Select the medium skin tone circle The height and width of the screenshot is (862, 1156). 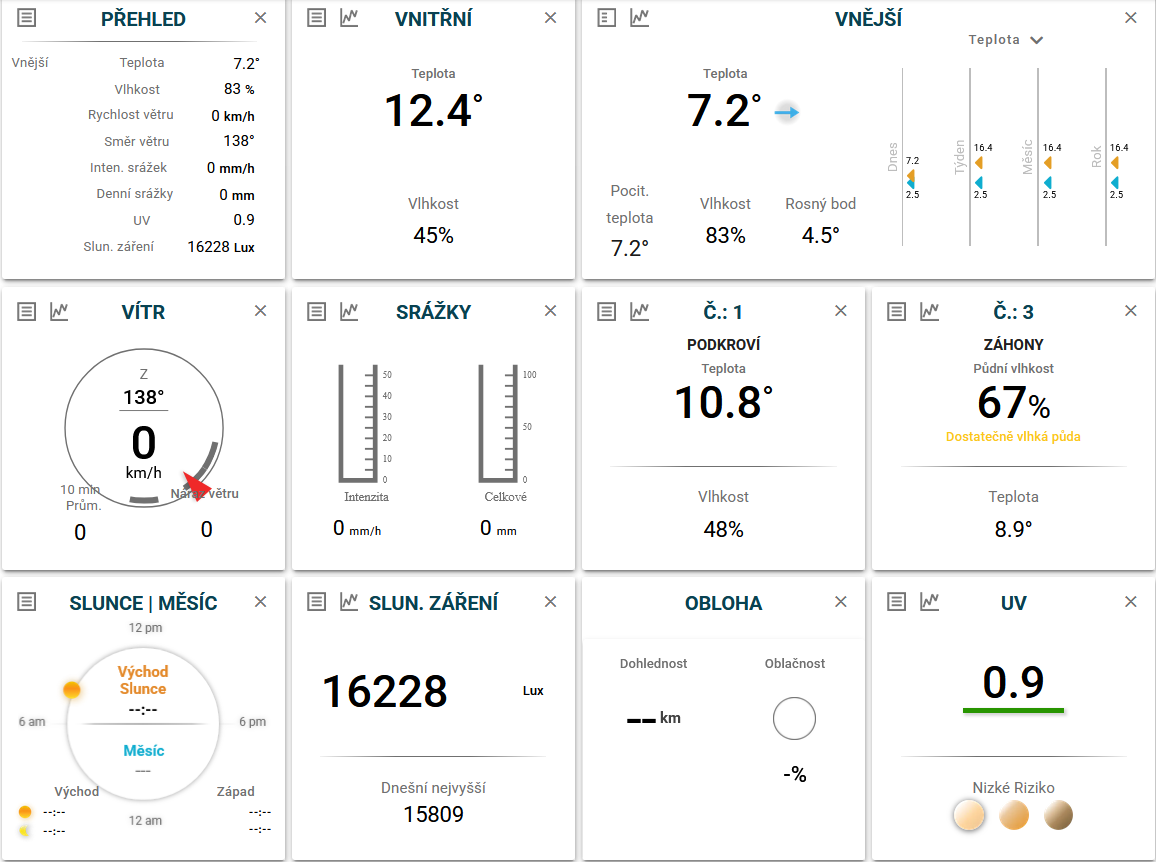[x=1014, y=816]
